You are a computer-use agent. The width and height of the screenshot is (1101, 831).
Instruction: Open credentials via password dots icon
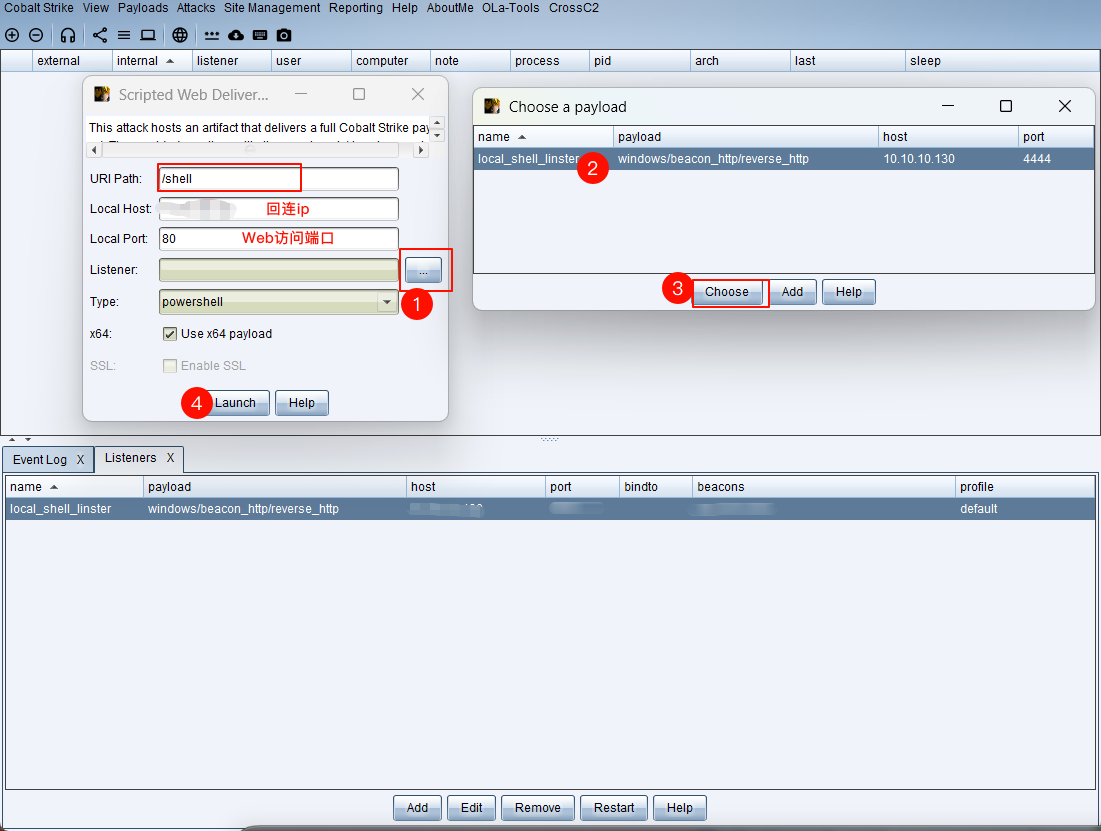(x=211, y=35)
